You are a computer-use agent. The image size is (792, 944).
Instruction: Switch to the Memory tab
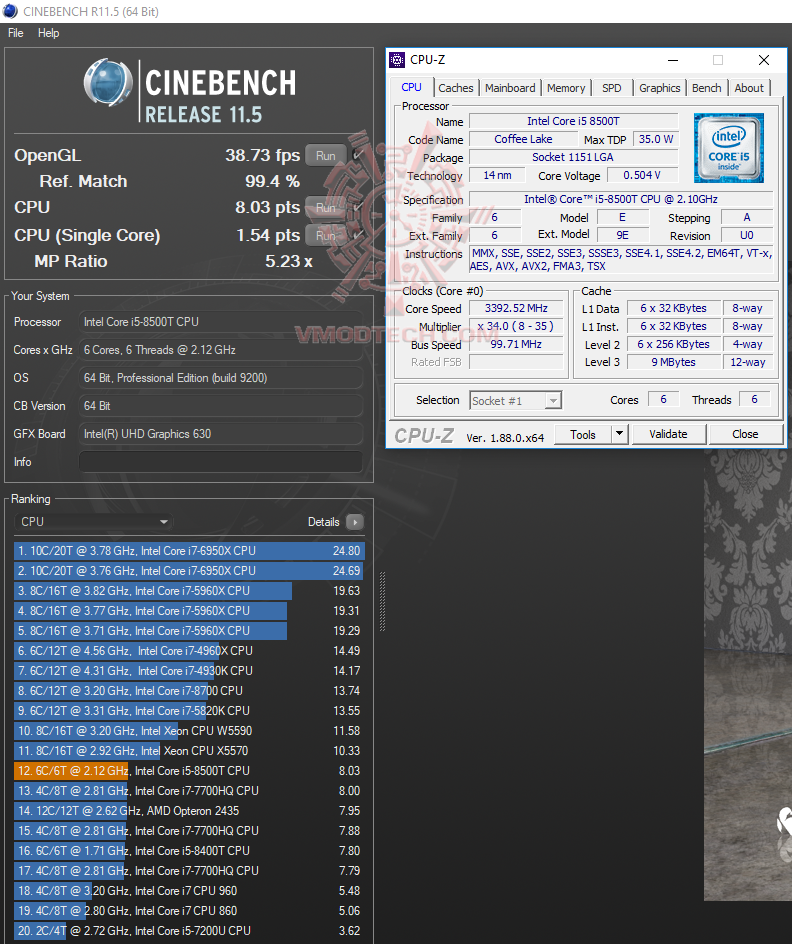point(566,88)
